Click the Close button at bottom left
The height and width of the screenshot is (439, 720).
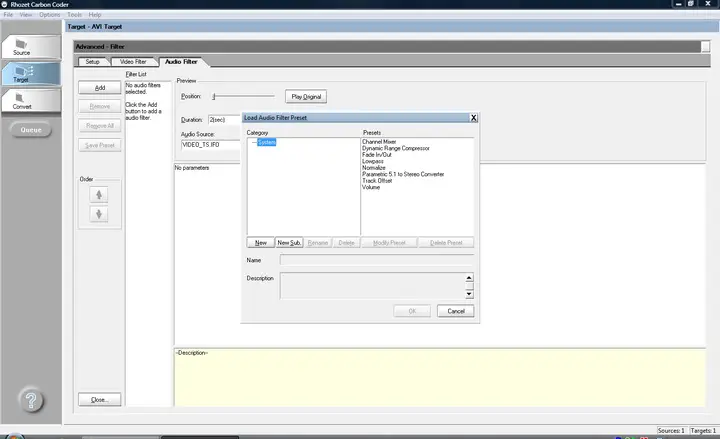[100, 400]
